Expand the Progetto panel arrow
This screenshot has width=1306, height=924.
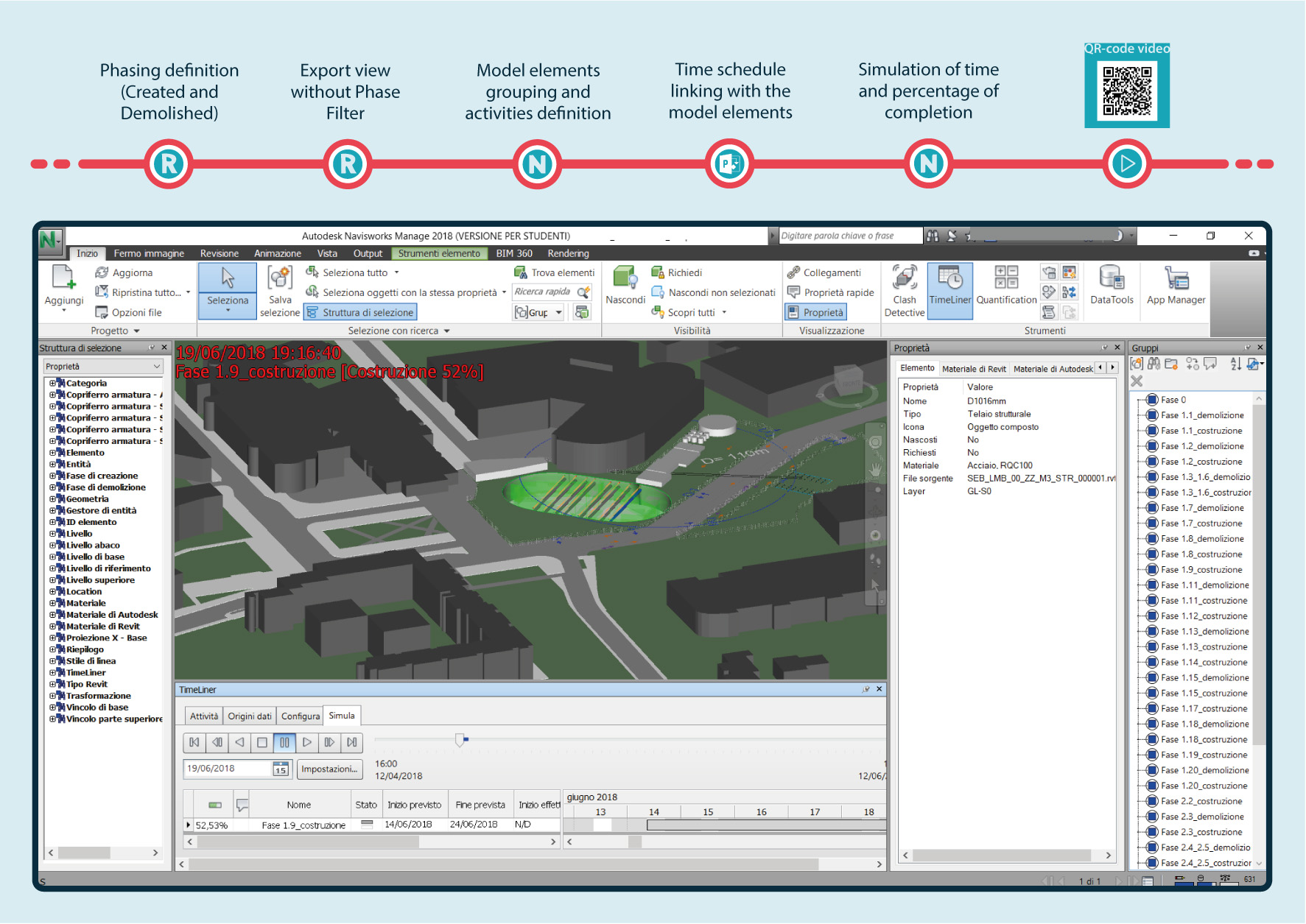[x=136, y=331]
